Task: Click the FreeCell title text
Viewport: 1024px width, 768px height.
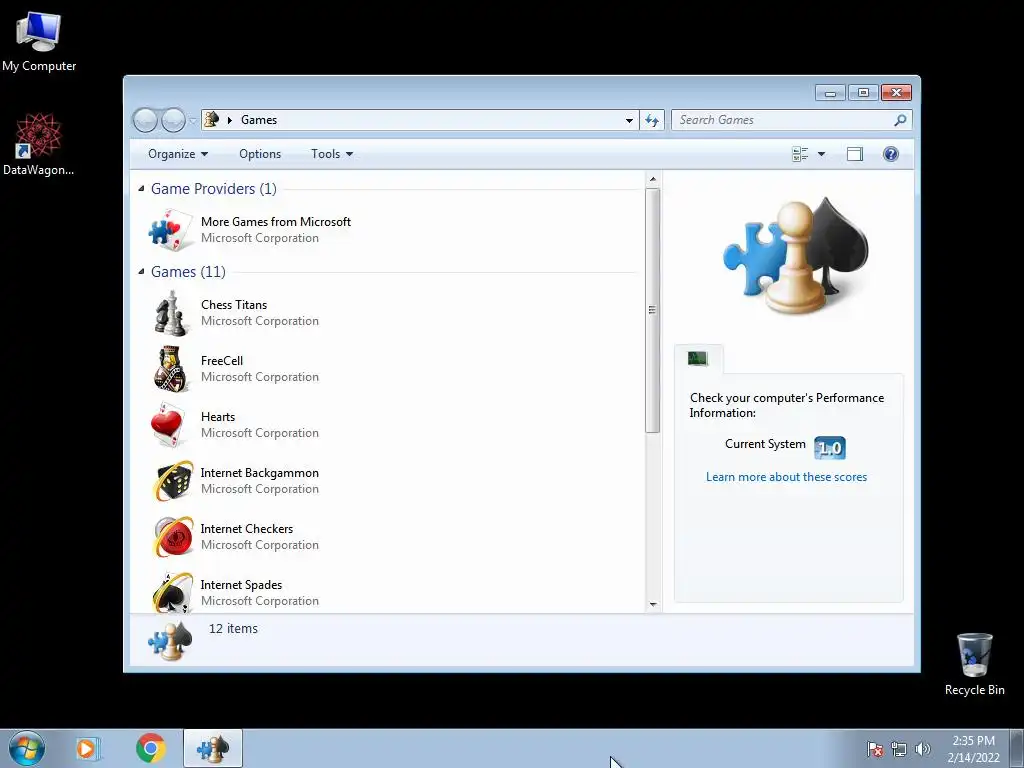Action: tap(222, 361)
